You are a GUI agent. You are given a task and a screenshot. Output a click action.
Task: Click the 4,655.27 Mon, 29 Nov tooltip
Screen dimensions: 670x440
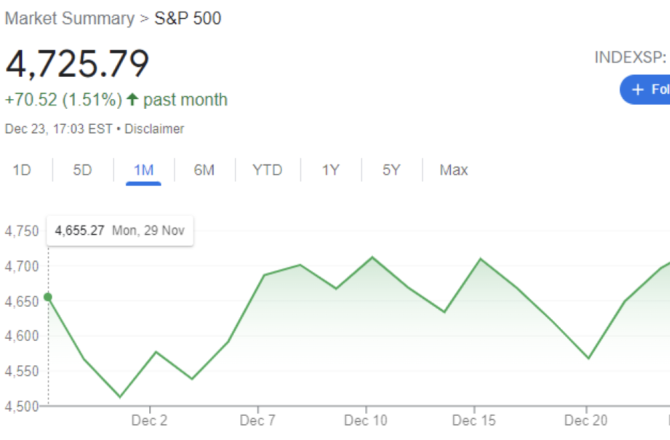120,231
